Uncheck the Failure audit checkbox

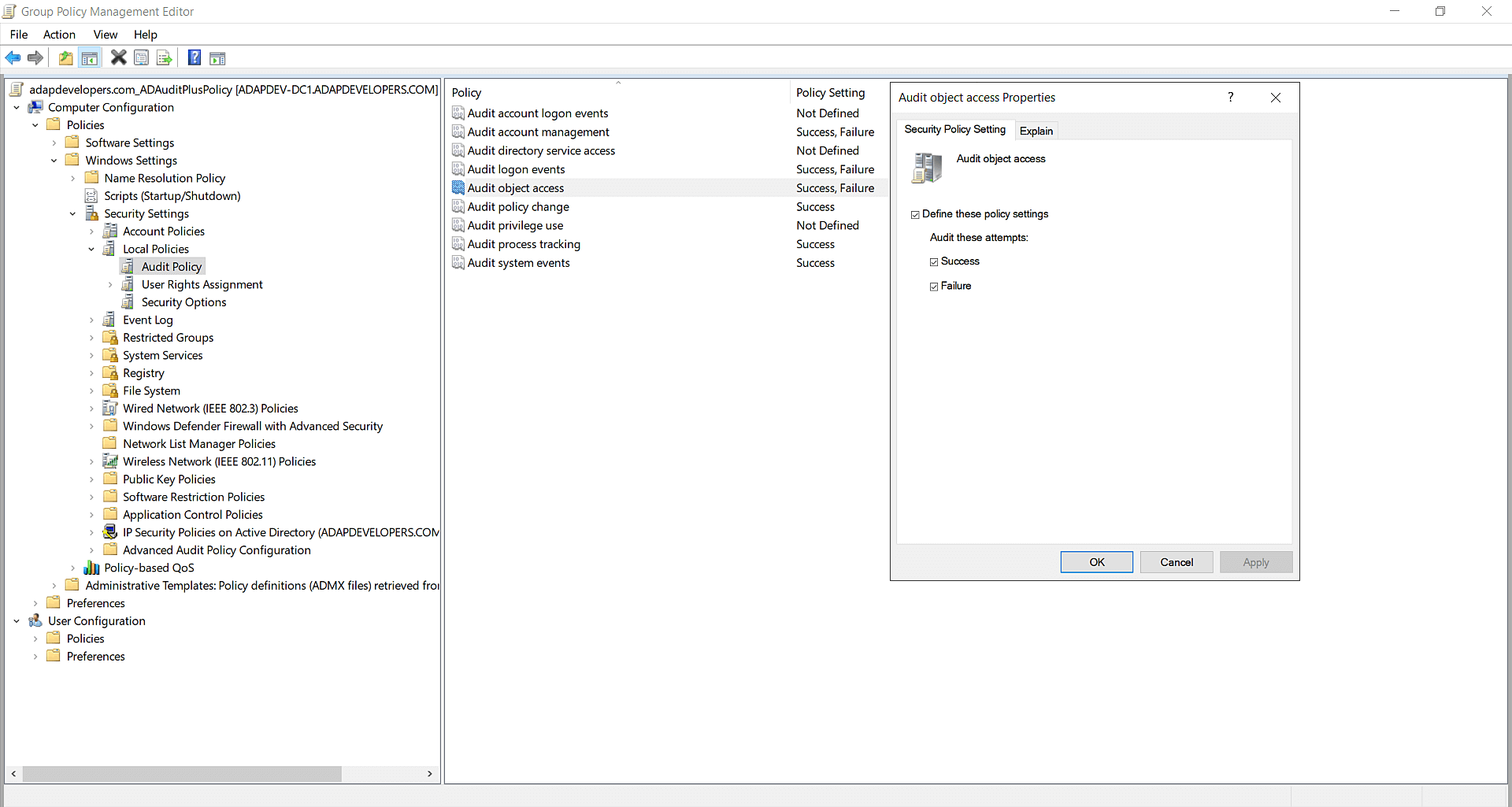934,286
